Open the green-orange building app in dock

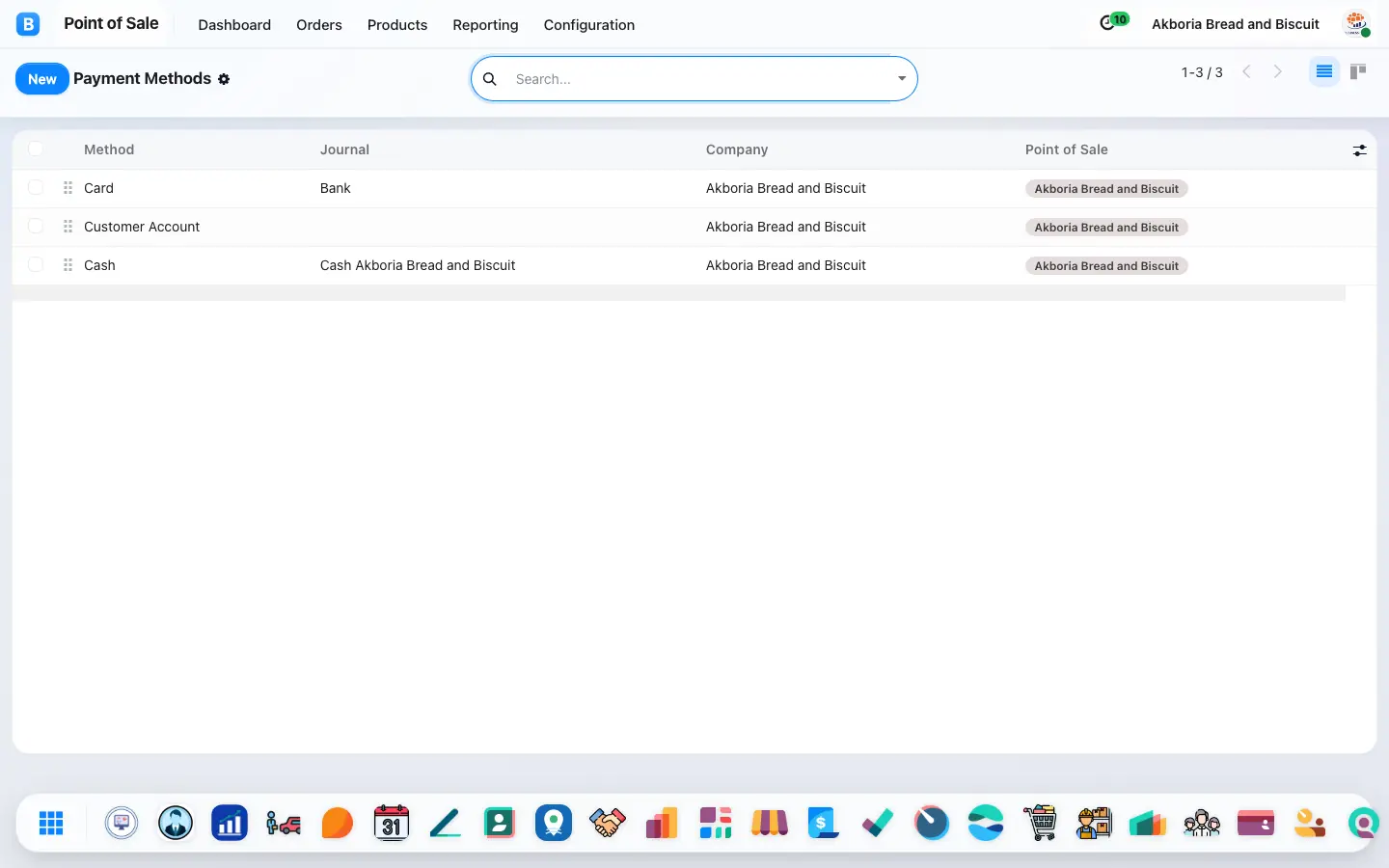pyautogui.click(x=1148, y=823)
